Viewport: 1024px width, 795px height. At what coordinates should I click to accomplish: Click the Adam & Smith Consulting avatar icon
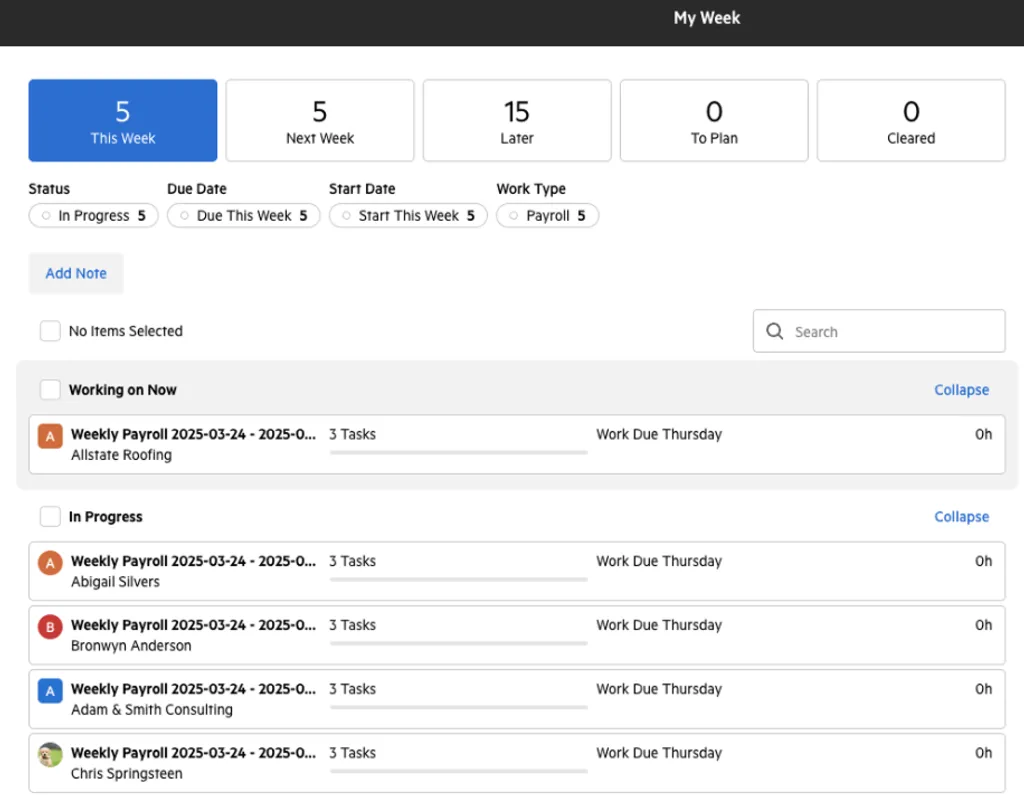coord(50,691)
